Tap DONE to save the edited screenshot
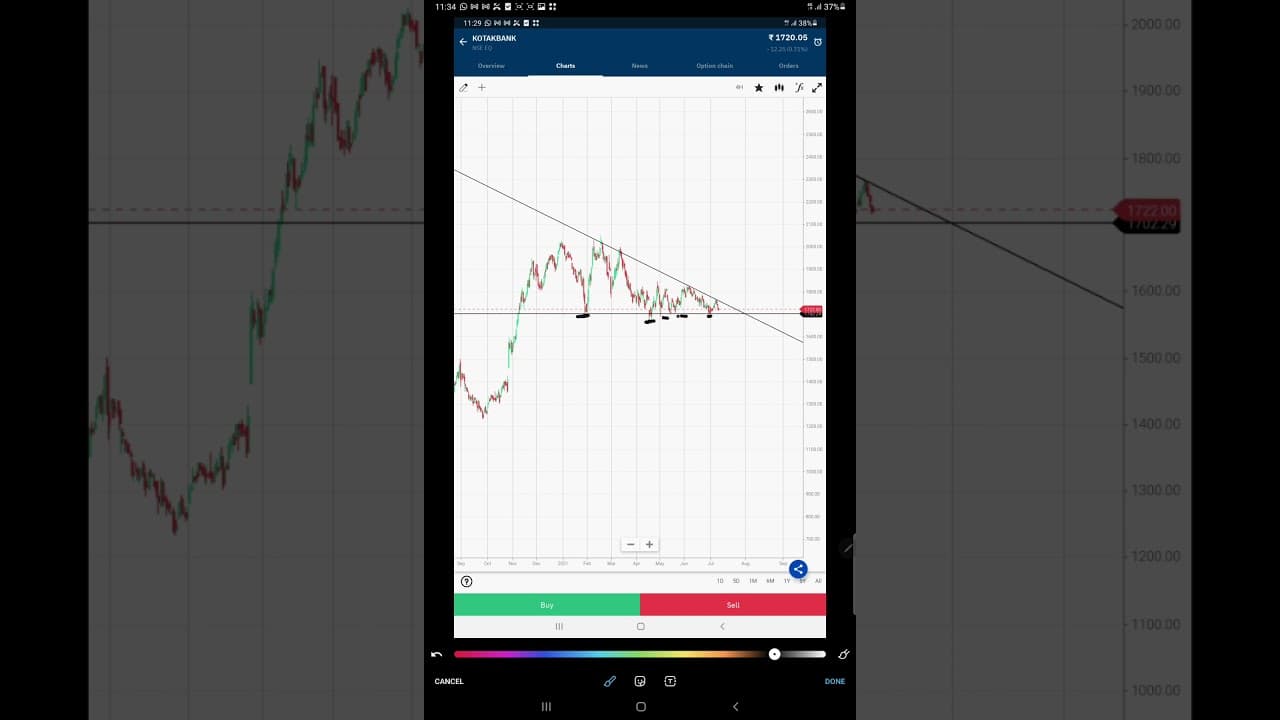 (x=835, y=681)
